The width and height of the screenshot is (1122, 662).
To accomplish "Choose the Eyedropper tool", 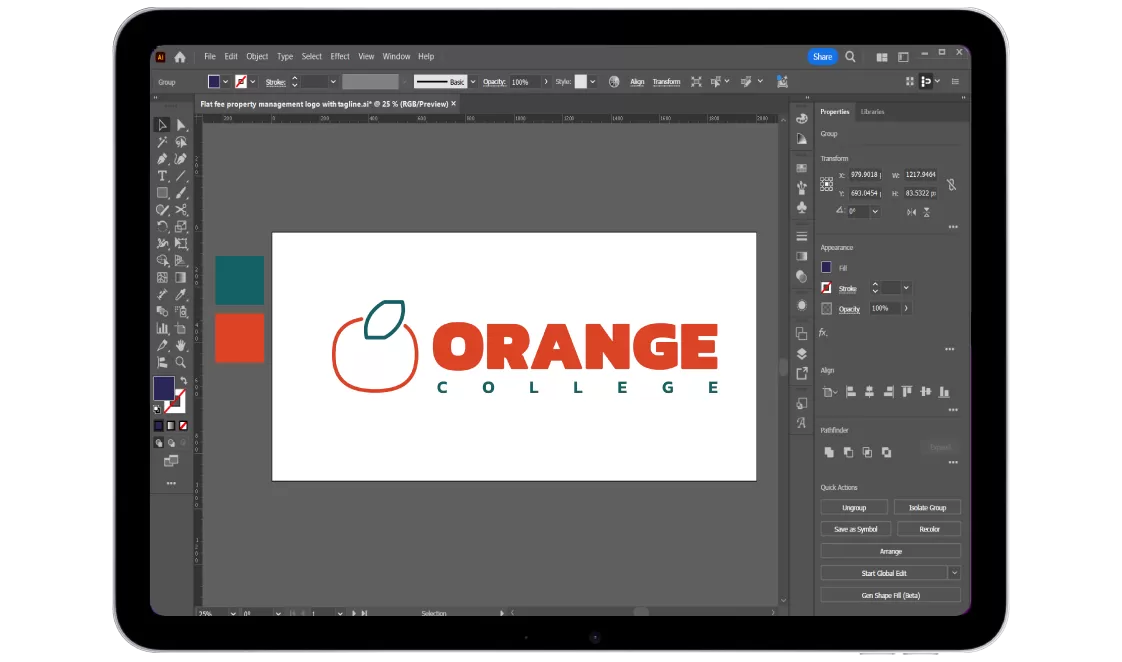I will point(181,294).
